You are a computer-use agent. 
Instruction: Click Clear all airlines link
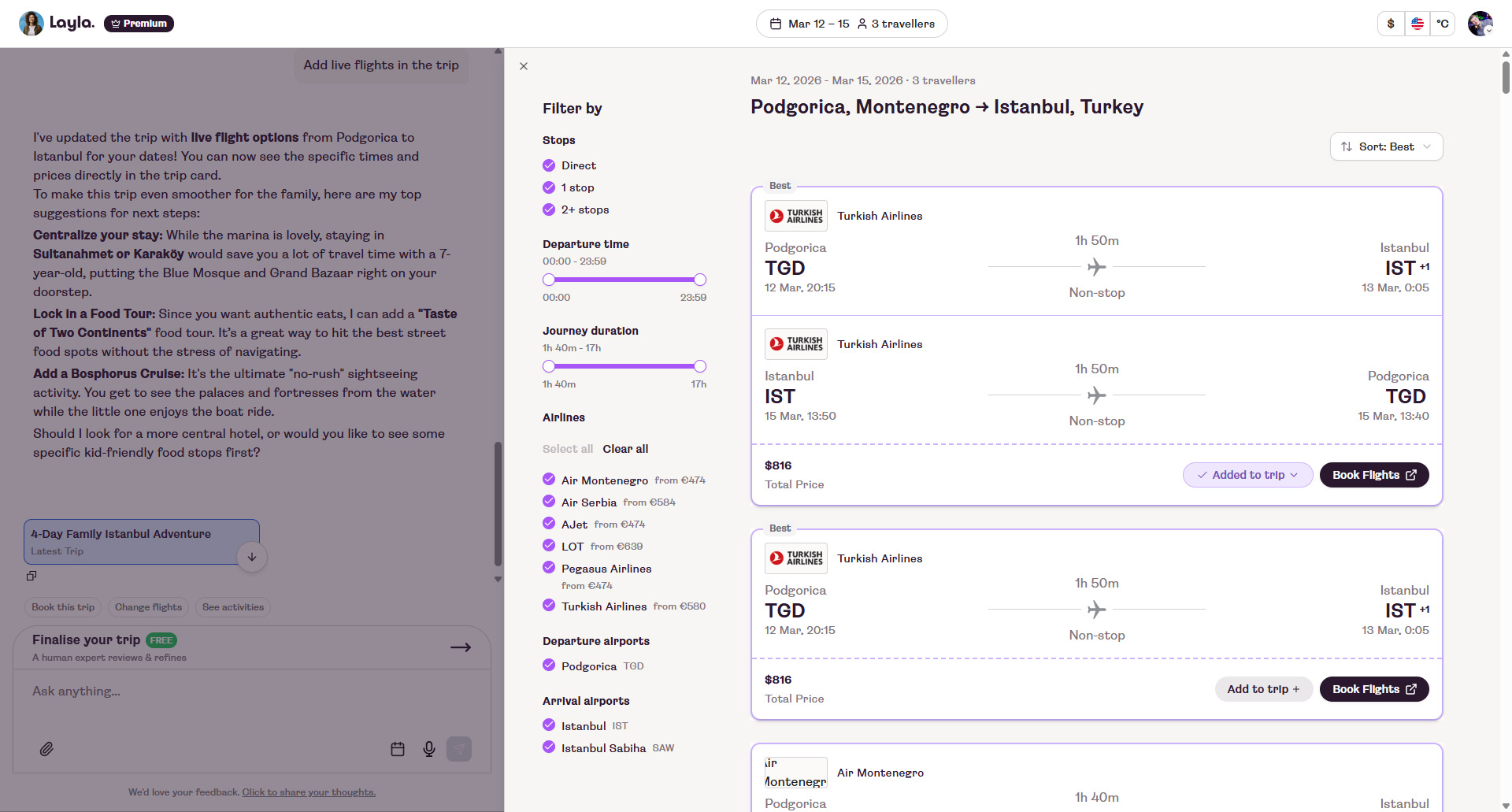point(625,449)
